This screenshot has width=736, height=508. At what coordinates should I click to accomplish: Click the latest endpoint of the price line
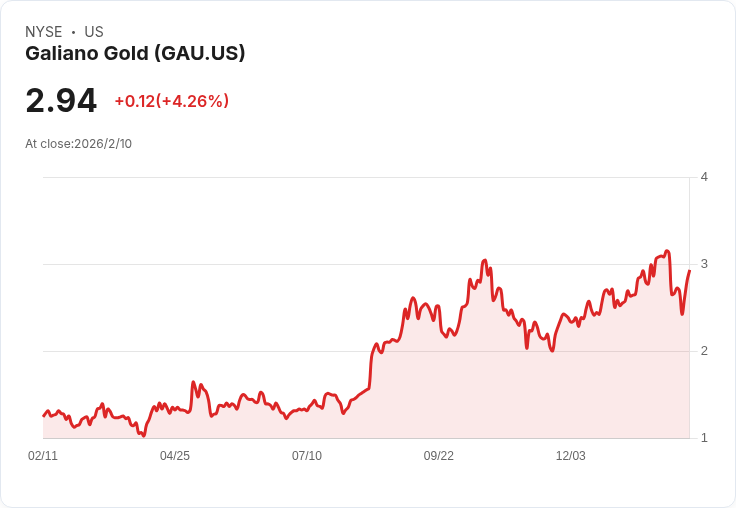689,271
